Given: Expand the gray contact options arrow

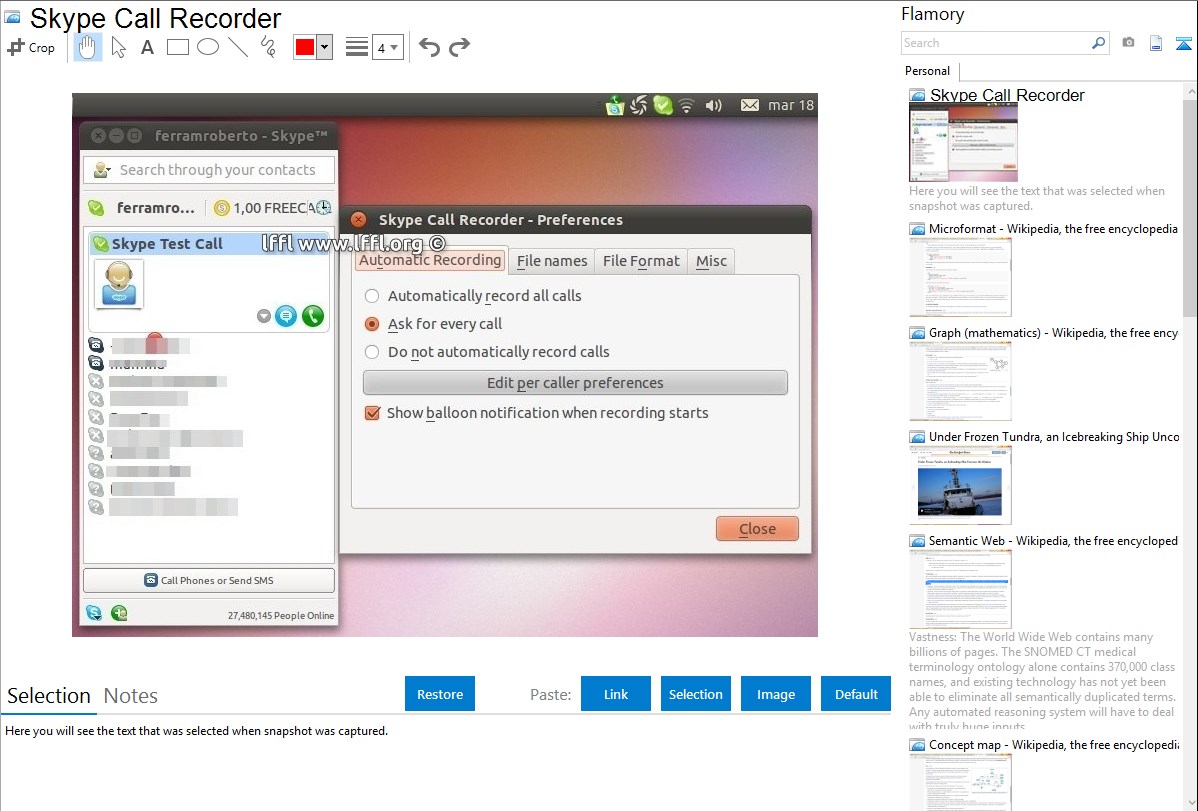Looking at the screenshot, I should (264, 316).
